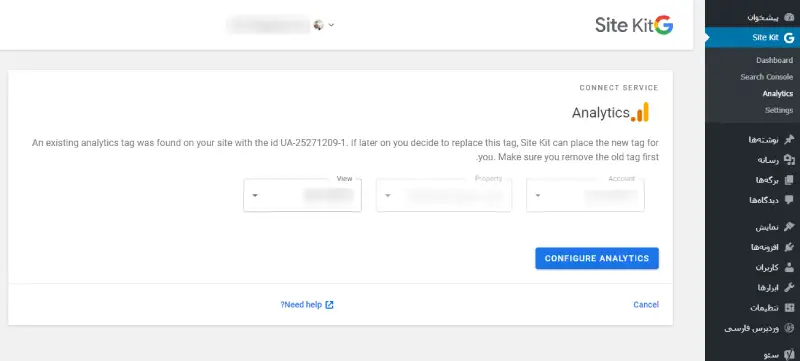
Task: Click the Cancel link
Action: [x=646, y=304]
